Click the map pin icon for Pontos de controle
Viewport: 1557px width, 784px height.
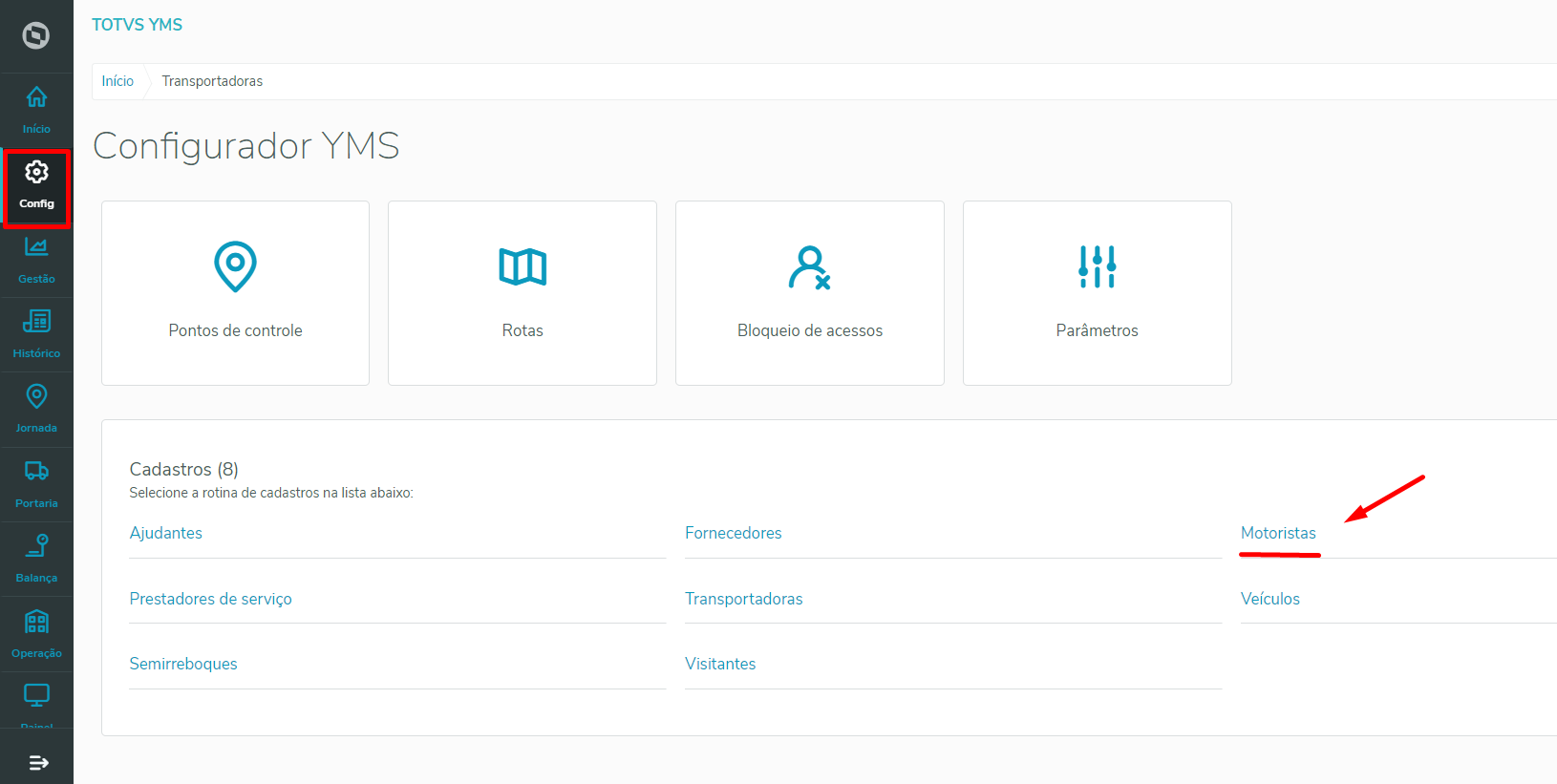pyautogui.click(x=235, y=266)
